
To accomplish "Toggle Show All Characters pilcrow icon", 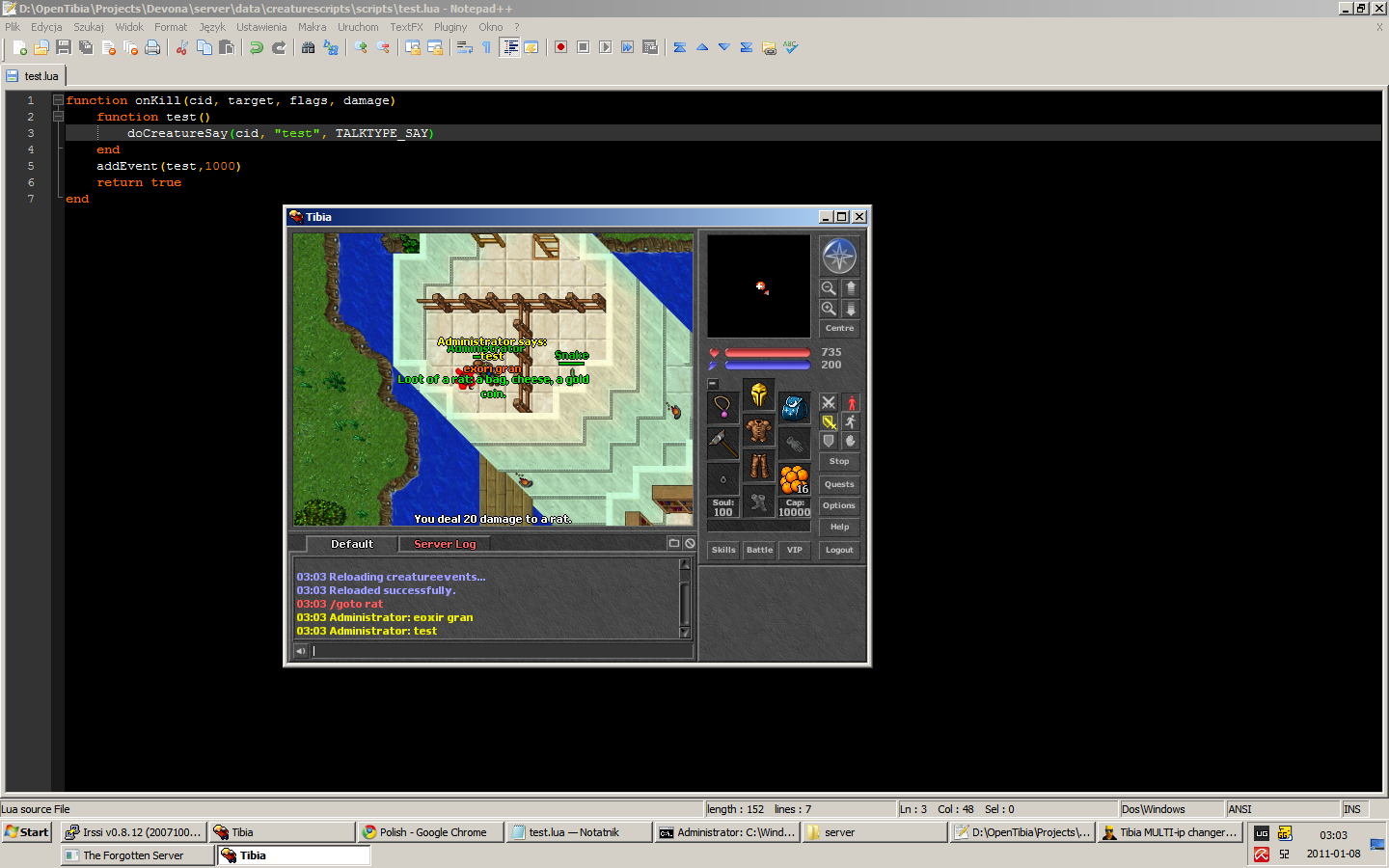I will (486, 47).
